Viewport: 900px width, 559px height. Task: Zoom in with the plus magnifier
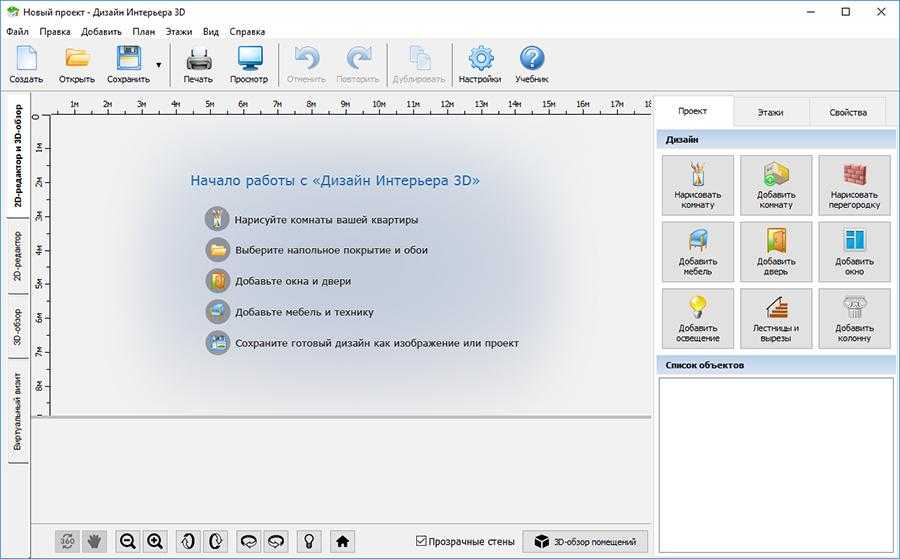155,541
